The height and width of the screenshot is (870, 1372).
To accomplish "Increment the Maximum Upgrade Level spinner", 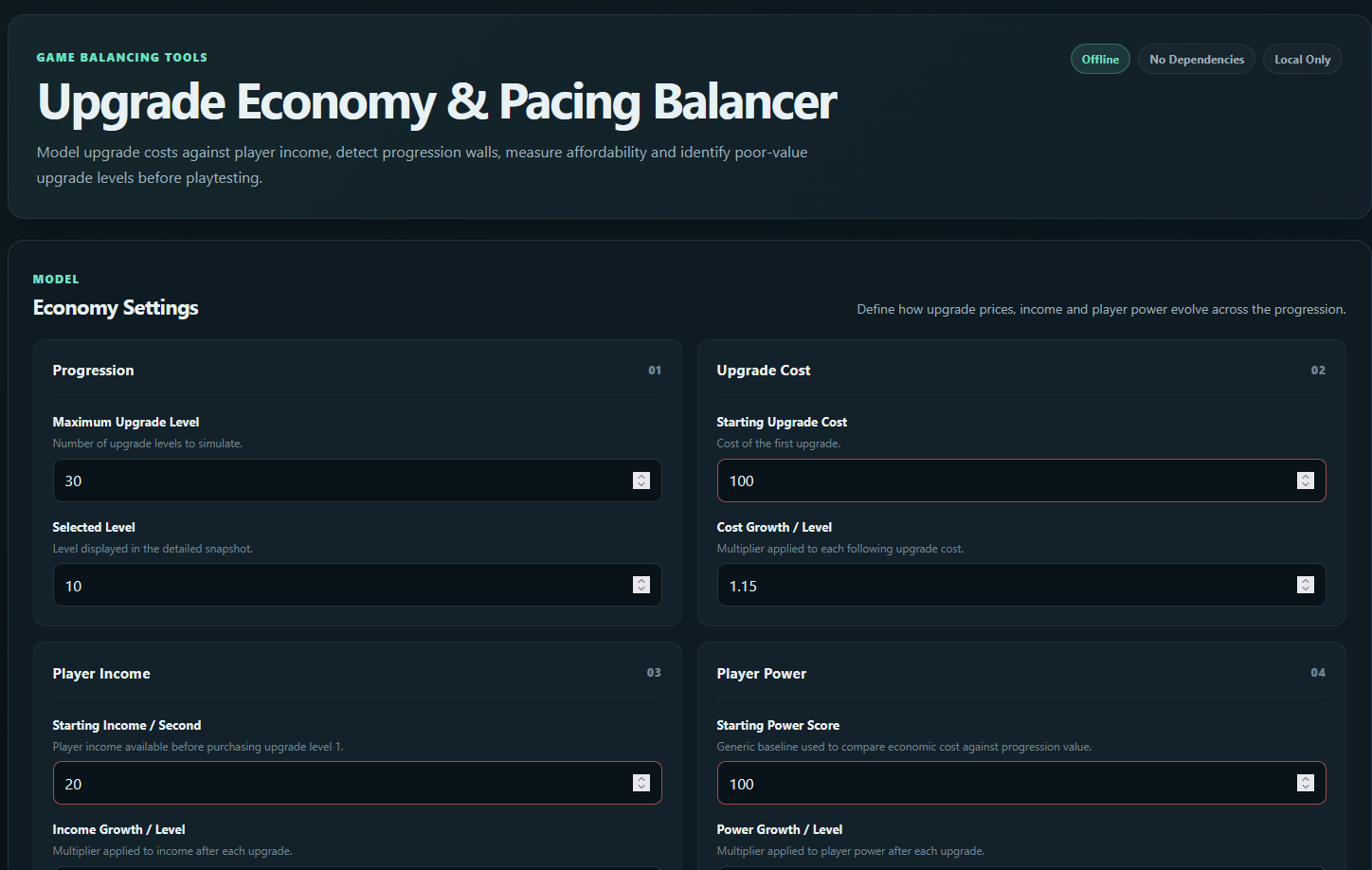I will tap(641, 477).
